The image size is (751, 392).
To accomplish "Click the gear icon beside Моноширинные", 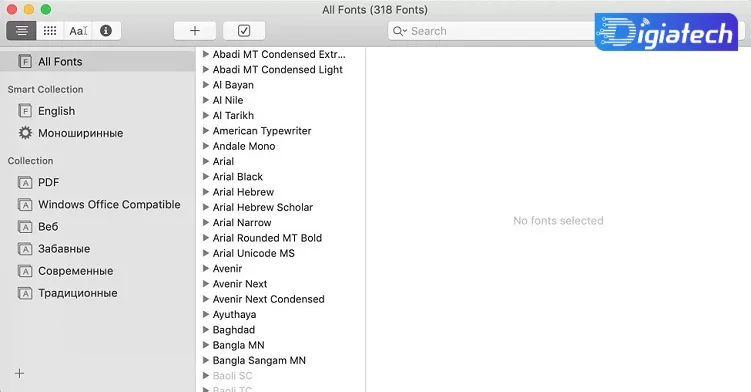I will 25,133.
